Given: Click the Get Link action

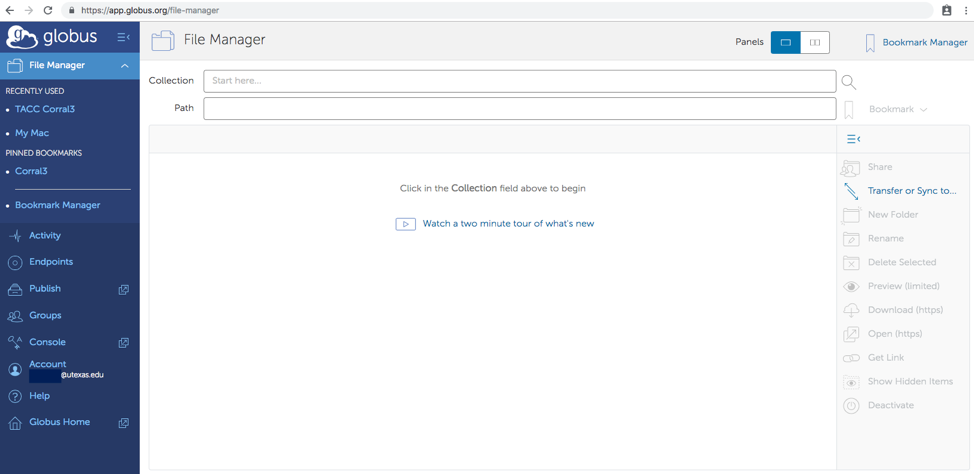Looking at the screenshot, I should coord(886,358).
